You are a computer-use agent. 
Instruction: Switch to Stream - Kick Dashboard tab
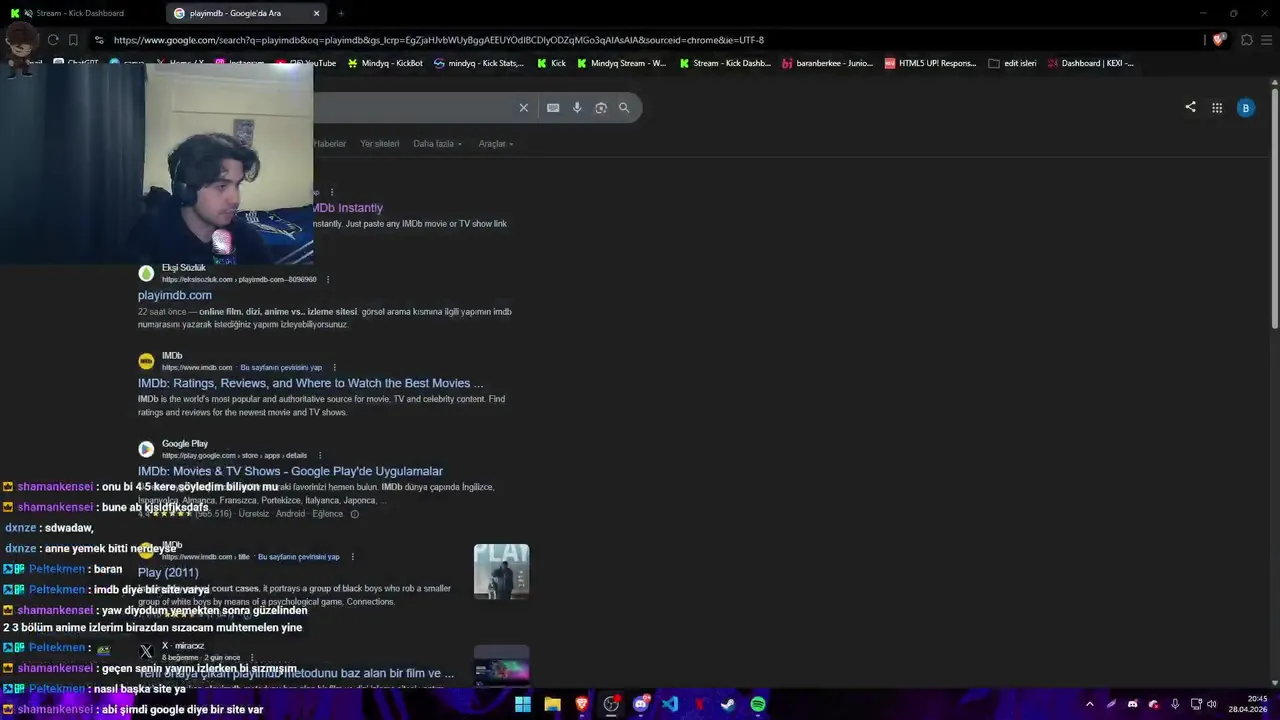(x=80, y=13)
